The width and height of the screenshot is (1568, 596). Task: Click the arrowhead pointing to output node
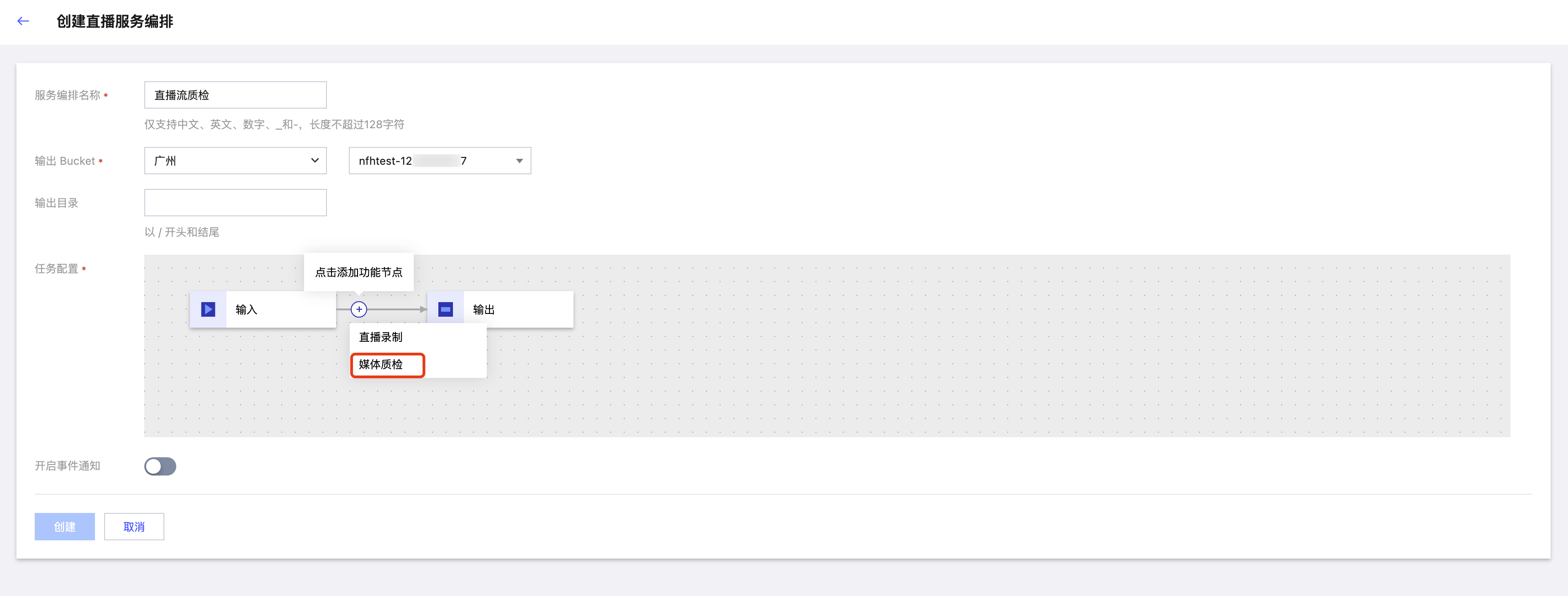click(x=423, y=309)
